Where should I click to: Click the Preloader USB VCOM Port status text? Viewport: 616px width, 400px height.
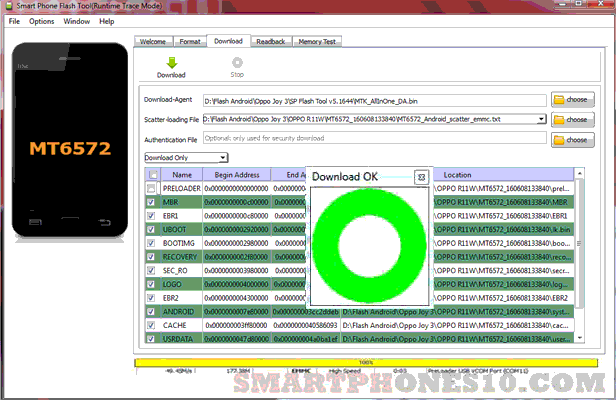pos(478,371)
